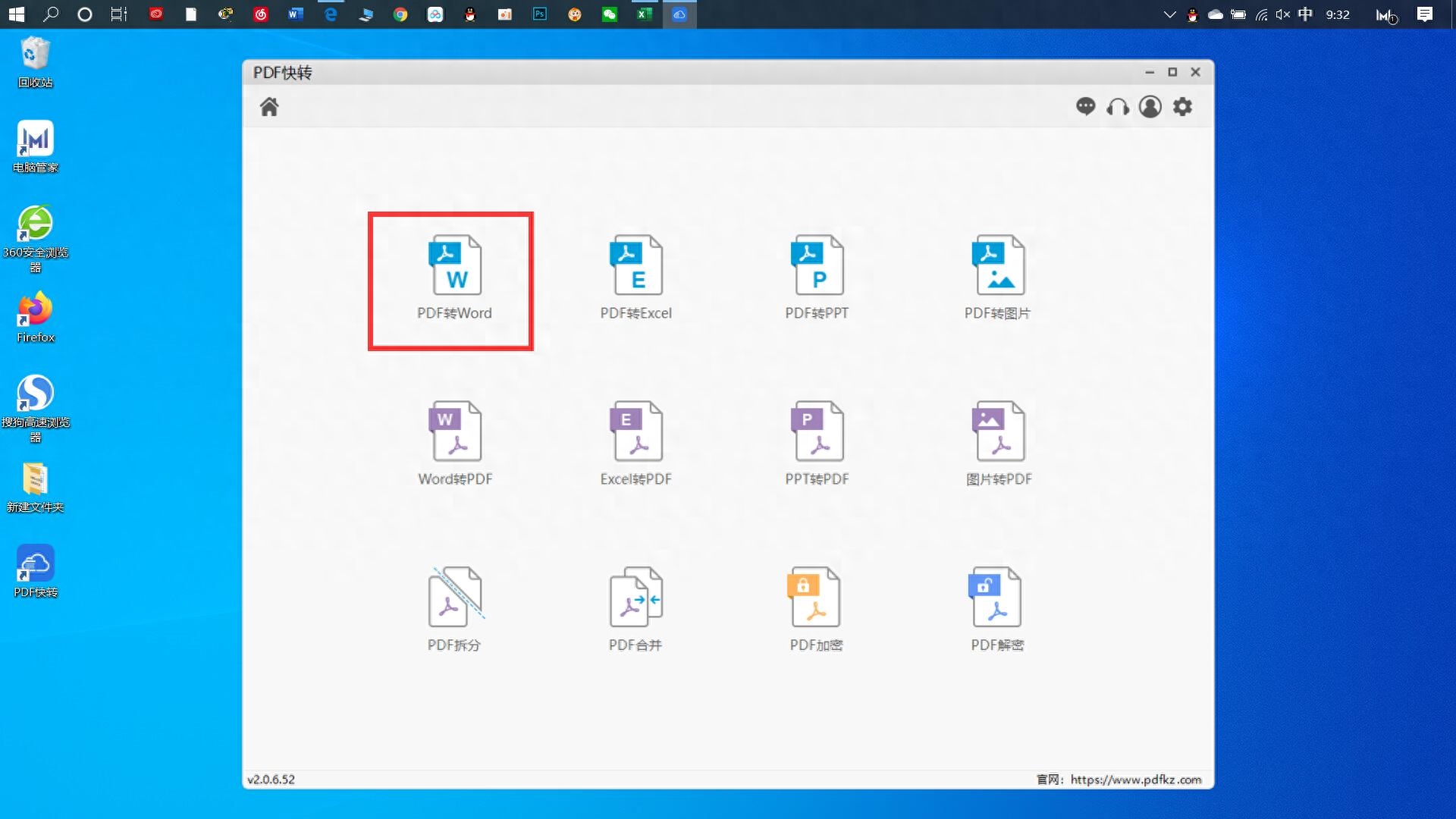Select the Firefox desktop shortcut
This screenshot has height=819, width=1456.
point(36,317)
